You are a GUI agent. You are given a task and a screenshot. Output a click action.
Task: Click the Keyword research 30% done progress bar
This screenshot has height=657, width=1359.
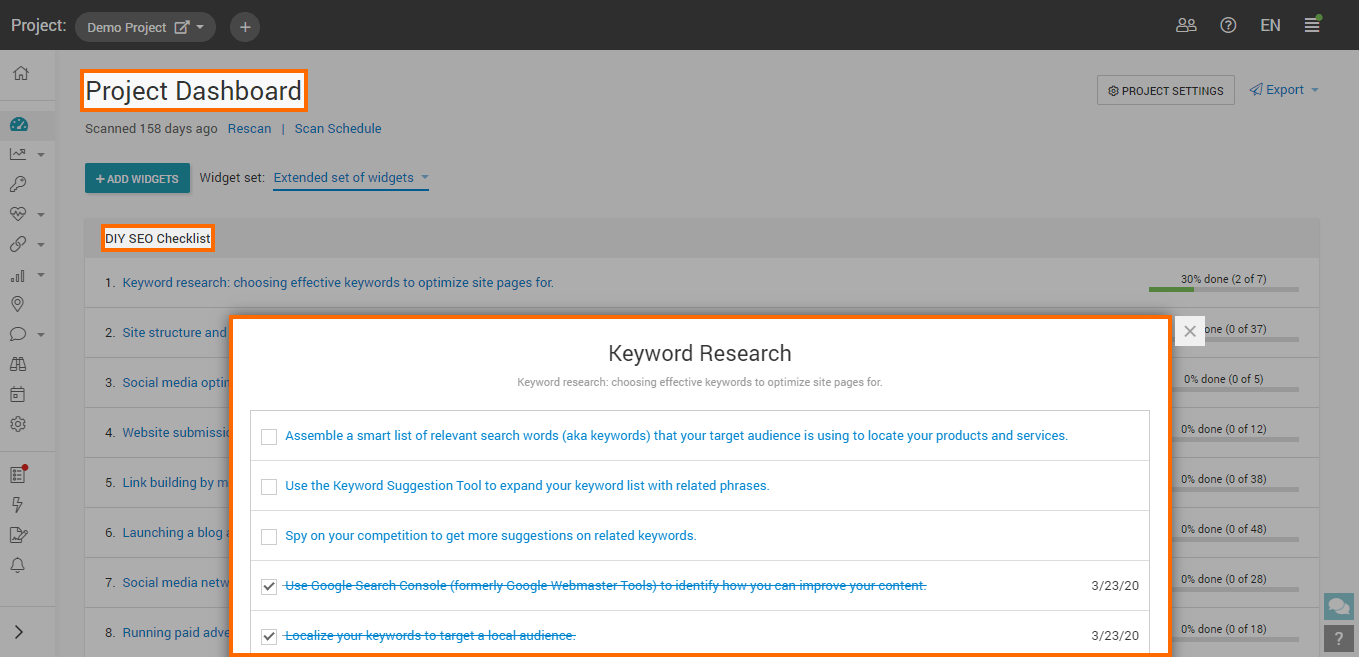[1223, 289]
